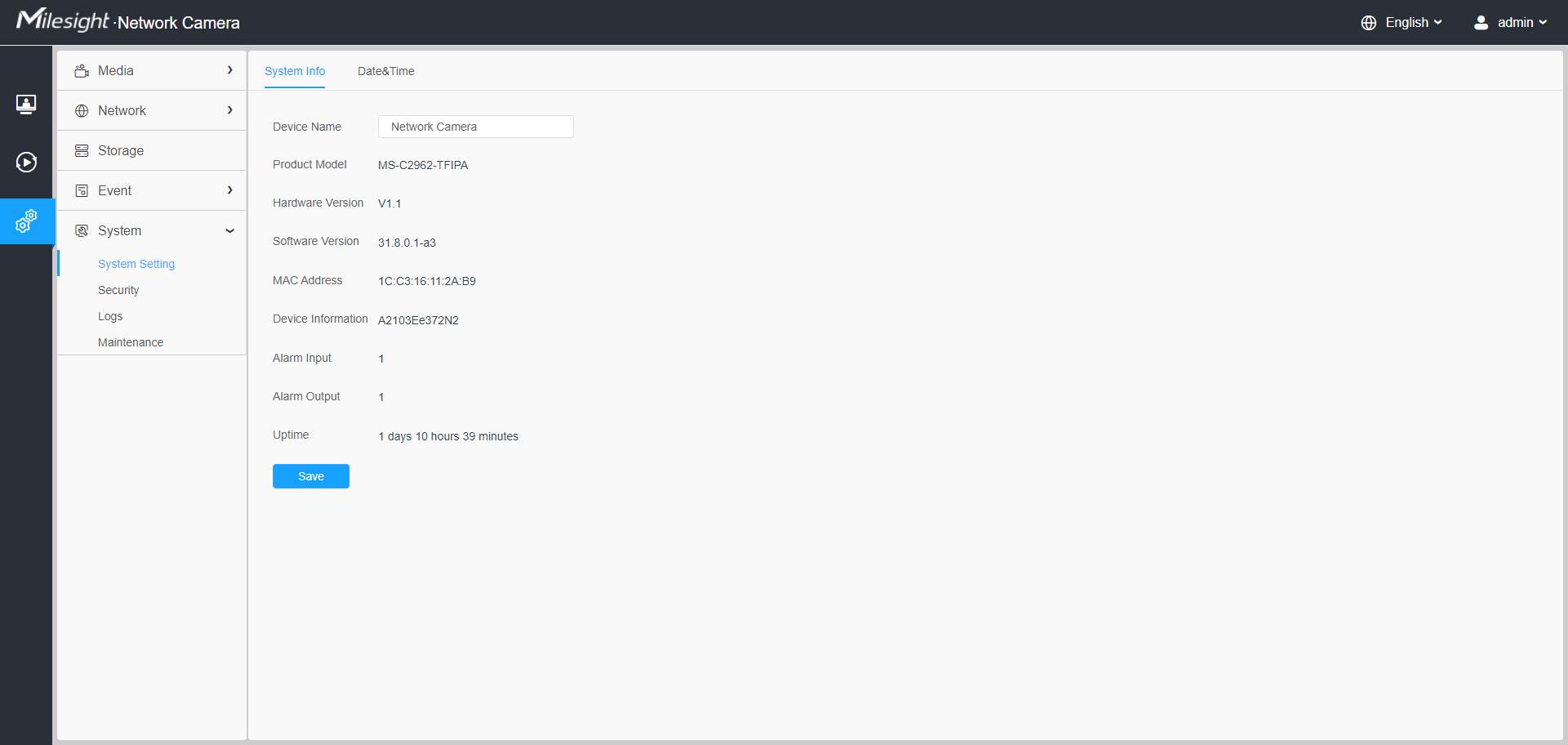Click the MAC Address label
The image size is (1568, 745).
308,280
